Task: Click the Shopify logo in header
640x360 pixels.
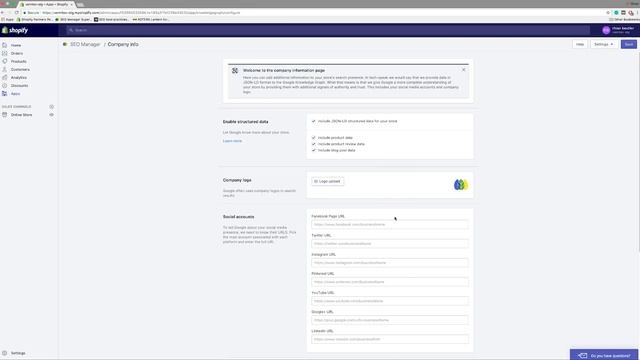Action: (15, 30)
